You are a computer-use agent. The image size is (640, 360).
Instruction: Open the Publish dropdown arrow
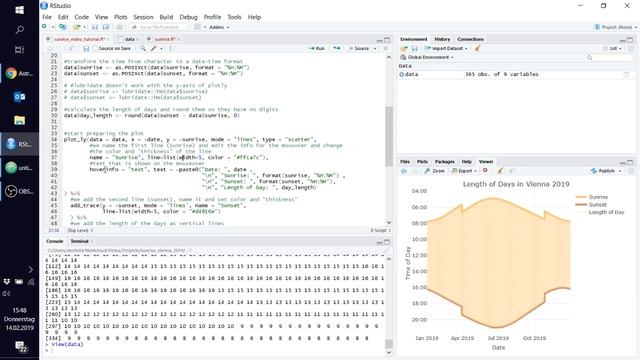[620, 171]
